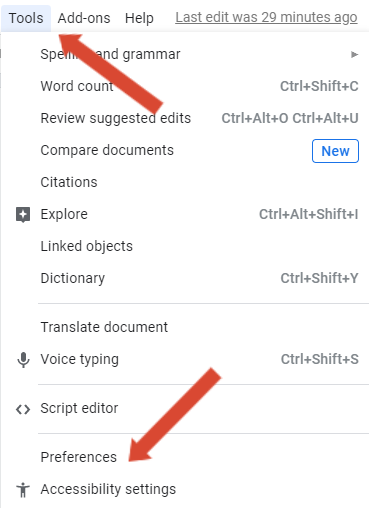369x508 pixels.
Task: Click the Explore star icon
Action: click(23, 215)
